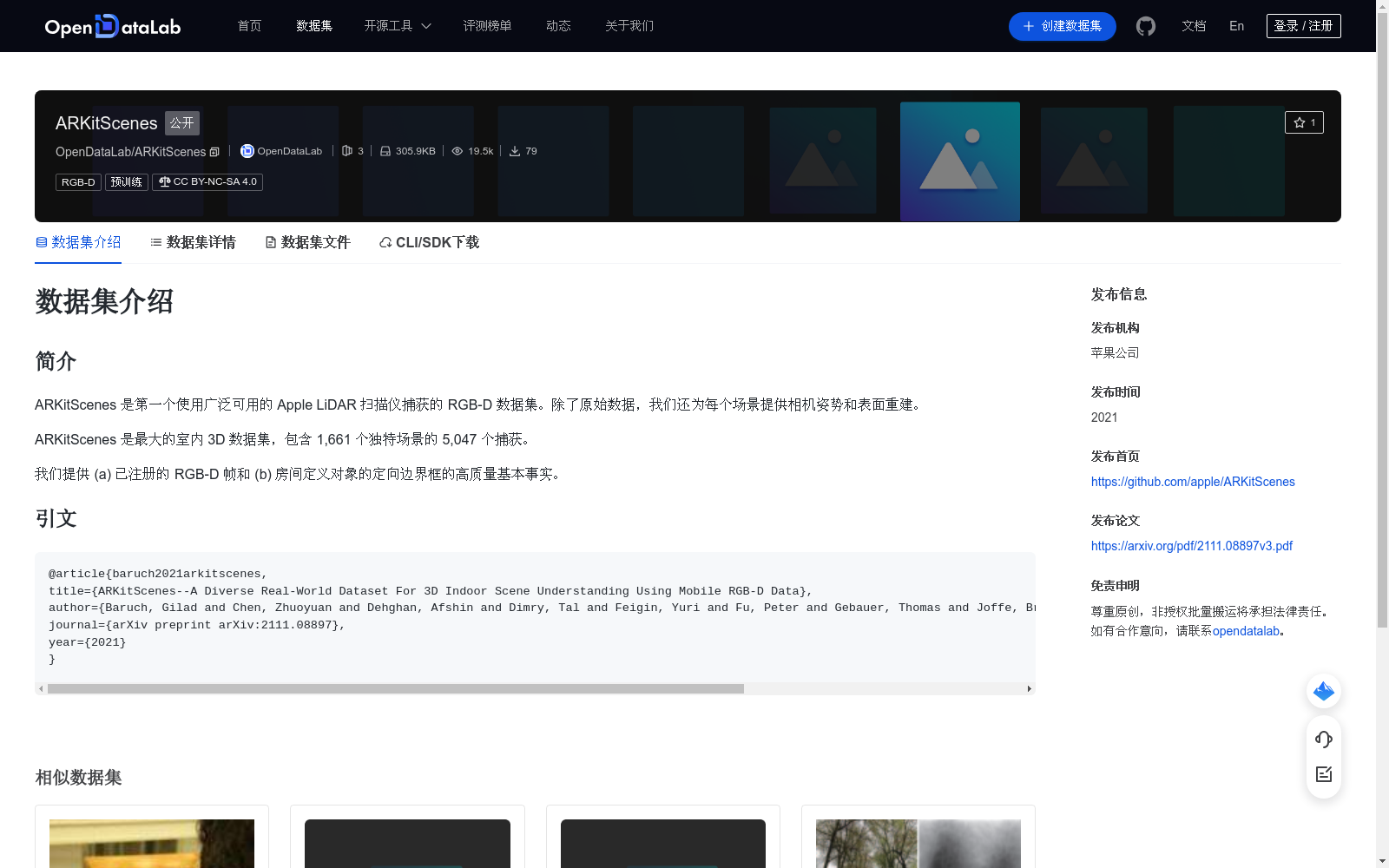Click the OpenDataLab publisher avatar
The height and width of the screenshot is (868, 1389).
[x=247, y=151]
